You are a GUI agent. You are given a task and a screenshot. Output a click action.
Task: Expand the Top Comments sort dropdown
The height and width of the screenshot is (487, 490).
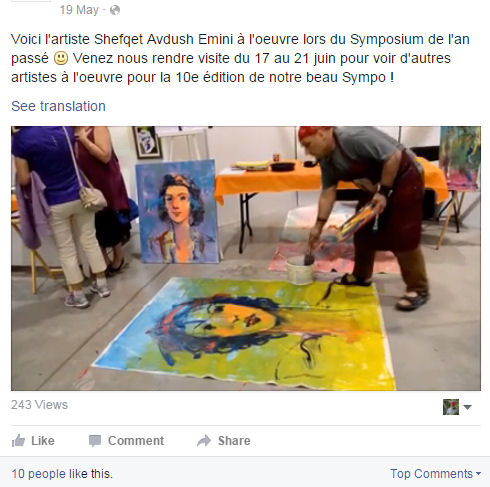[435, 474]
